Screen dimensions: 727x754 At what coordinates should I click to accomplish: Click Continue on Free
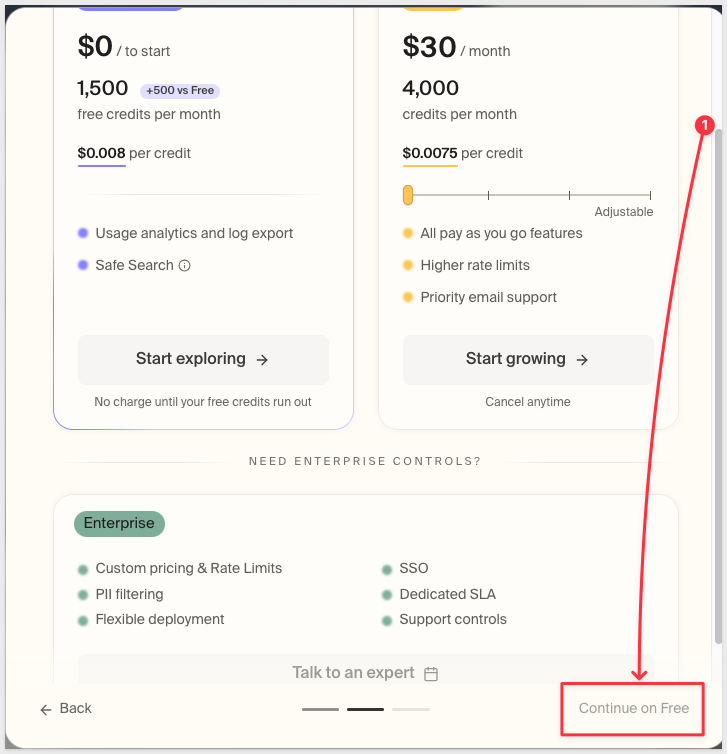[633, 708]
